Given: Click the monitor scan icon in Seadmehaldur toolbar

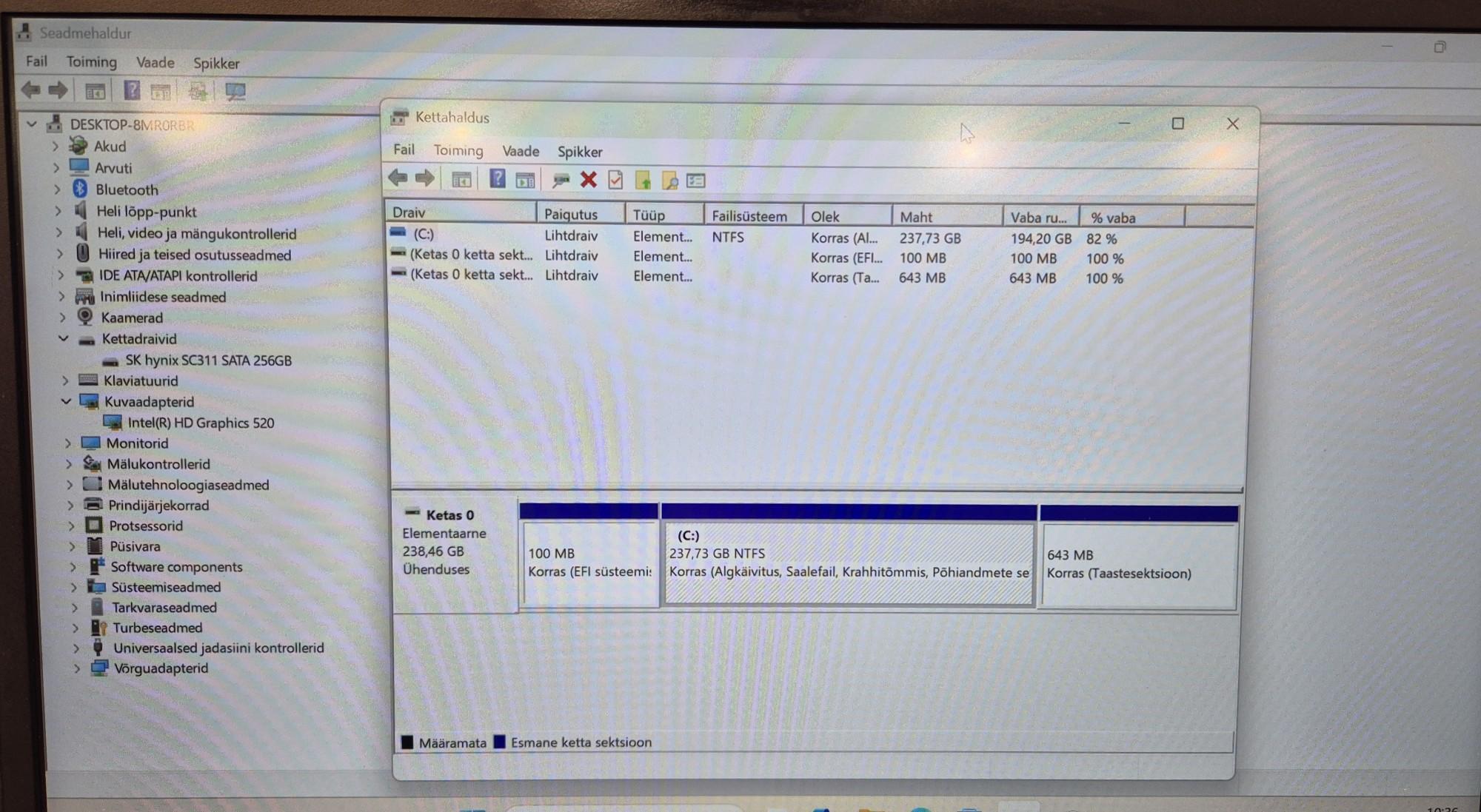Looking at the screenshot, I should [235, 92].
